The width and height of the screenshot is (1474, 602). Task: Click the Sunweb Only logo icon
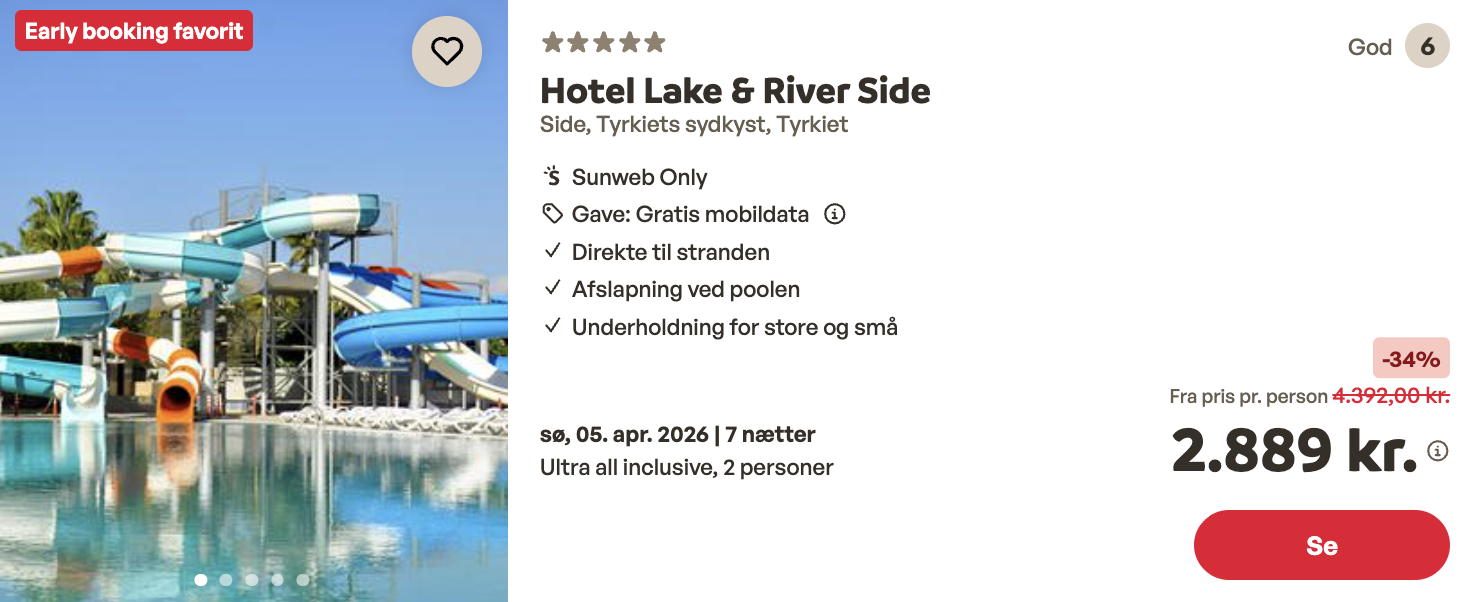[552, 177]
